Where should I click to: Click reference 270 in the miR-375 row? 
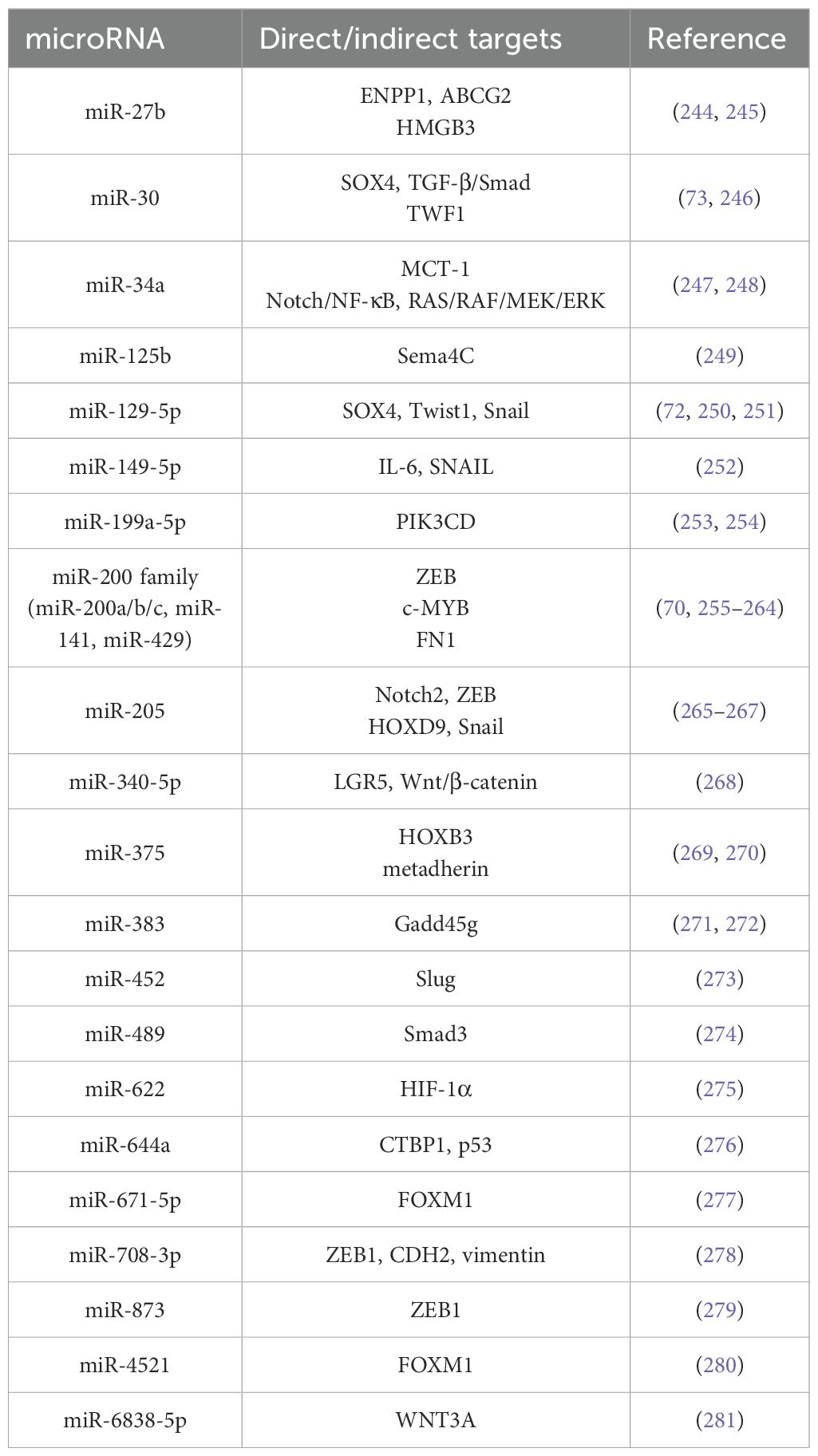tap(741, 853)
